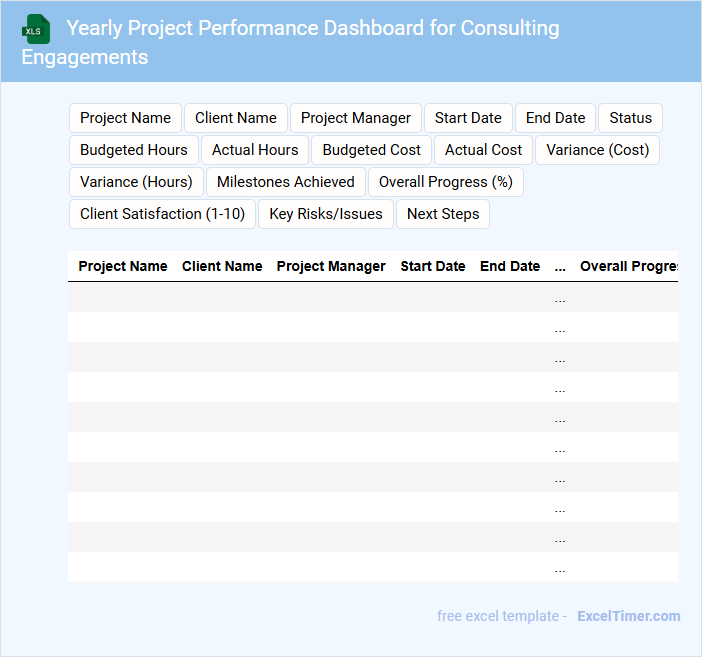The height and width of the screenshot is (657, 702).
Task: Choose the End Date tag
Action: [555, 118]
